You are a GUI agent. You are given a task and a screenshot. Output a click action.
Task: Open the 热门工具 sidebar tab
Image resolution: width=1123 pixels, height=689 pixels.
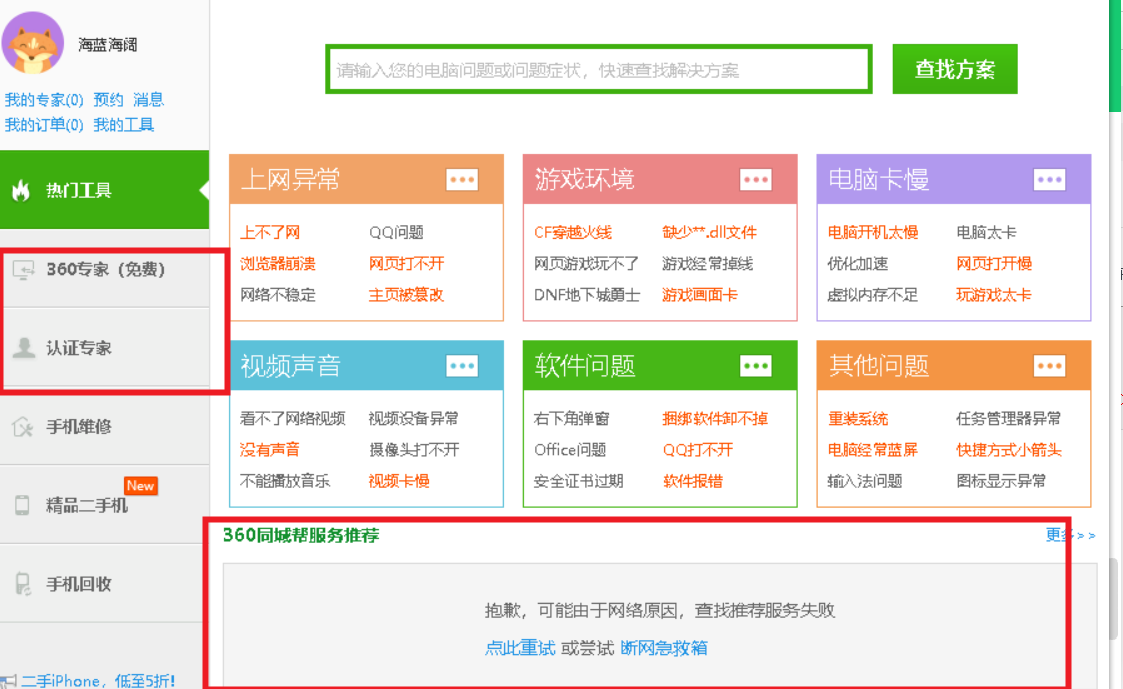(x=105, y=190)
